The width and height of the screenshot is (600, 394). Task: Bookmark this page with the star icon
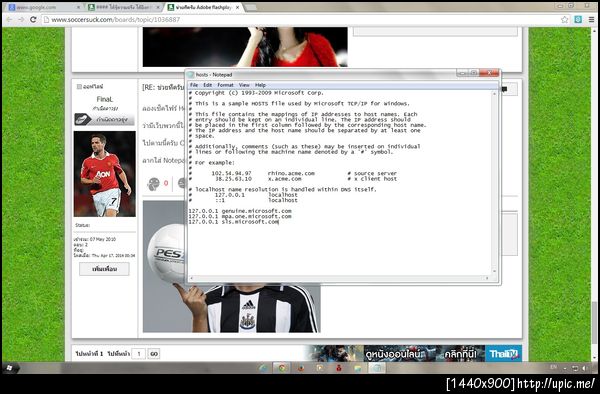564,20
